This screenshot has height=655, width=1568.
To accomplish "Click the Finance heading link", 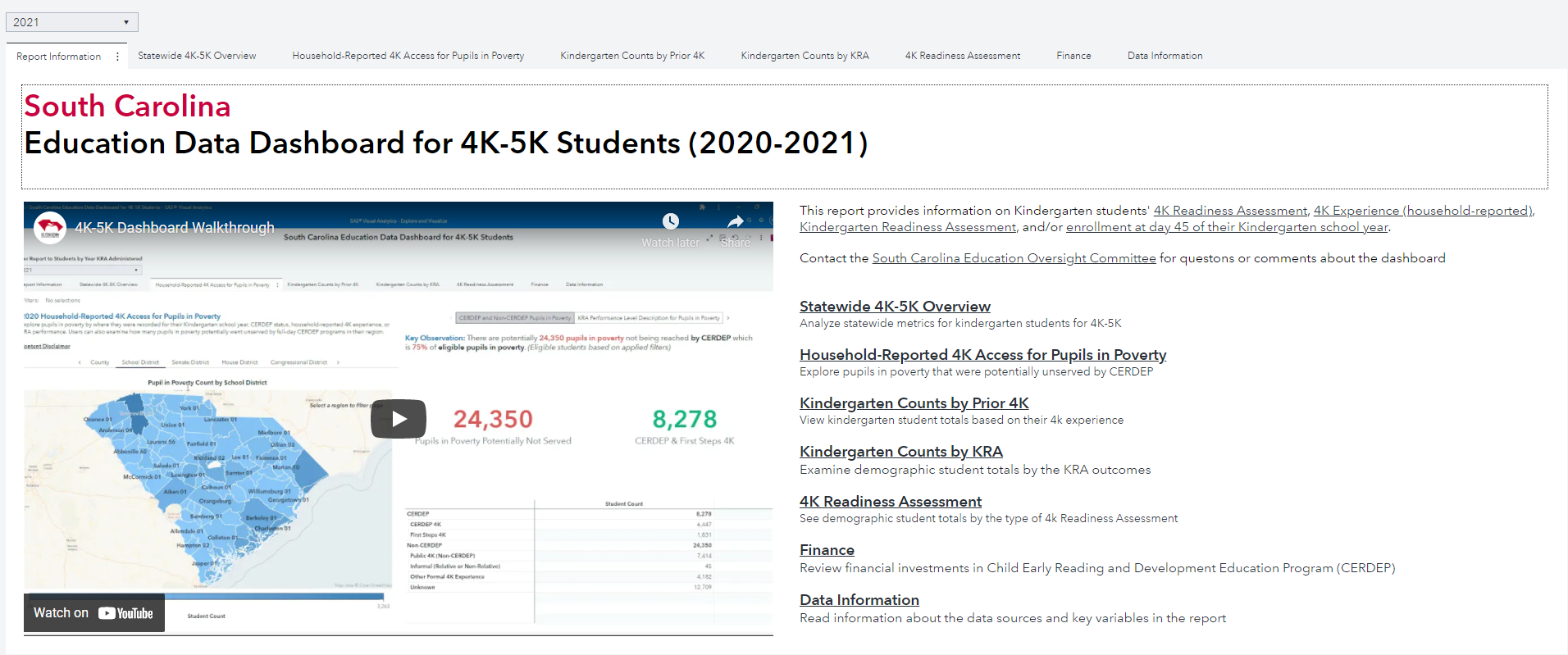I will tap(827, 550).
